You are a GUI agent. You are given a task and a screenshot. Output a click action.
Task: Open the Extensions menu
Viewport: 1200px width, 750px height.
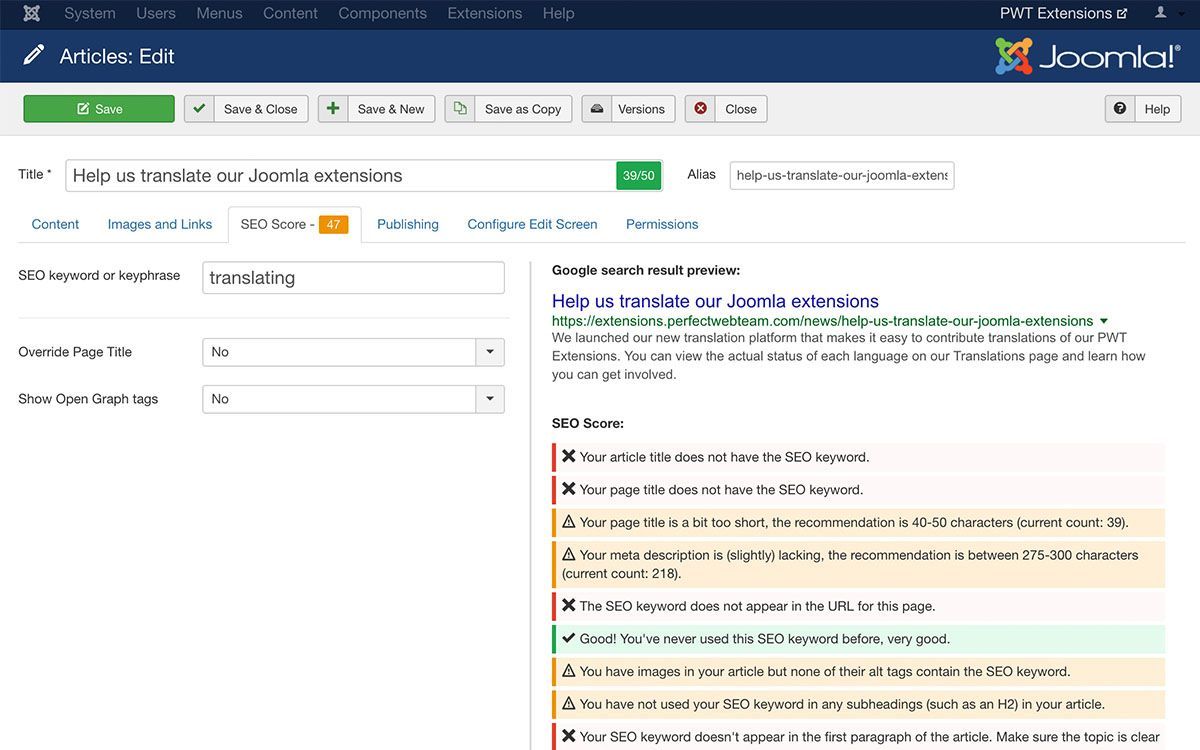pos(485,13)
